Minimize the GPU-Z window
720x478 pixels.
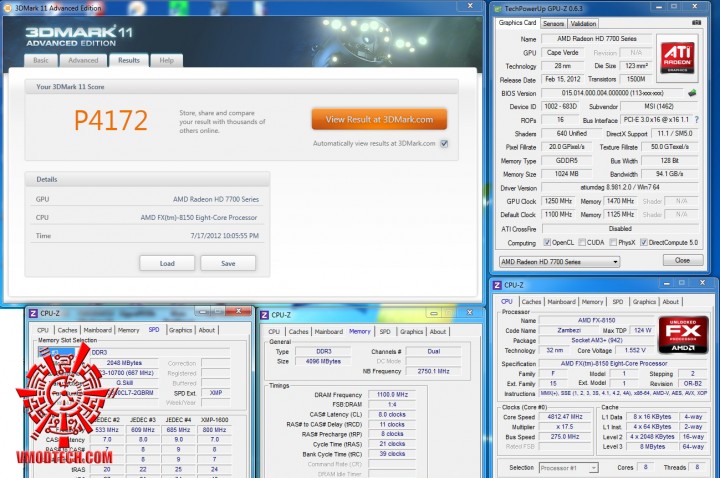[659, 7]
